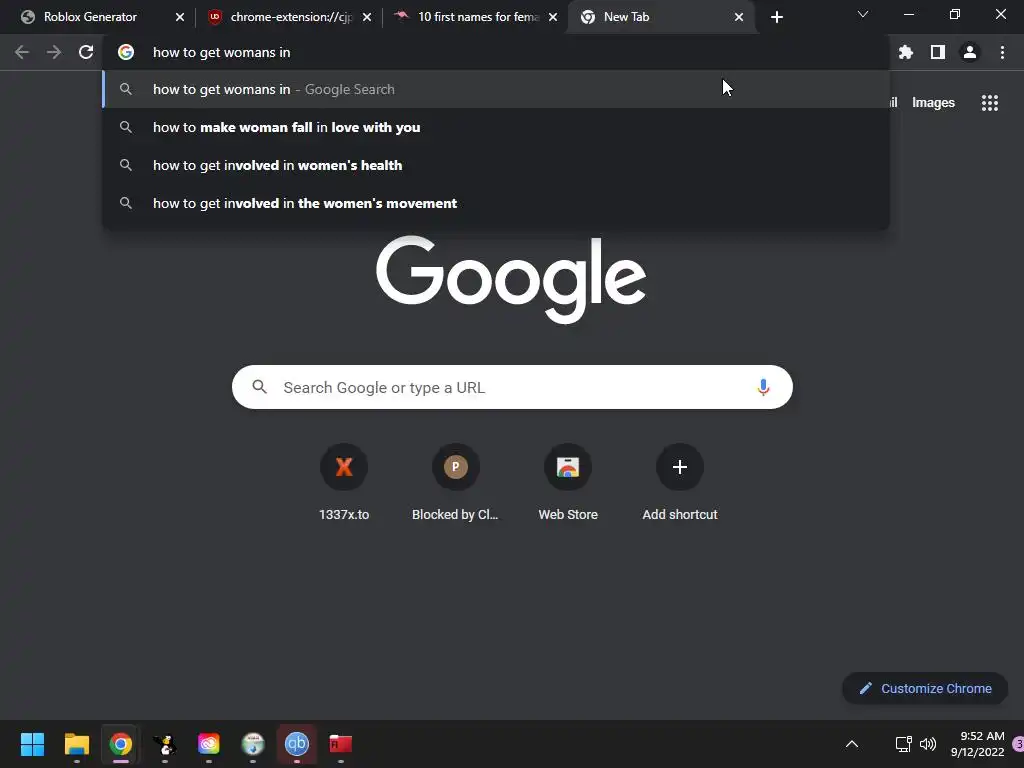Open the Web Store shortcut

[x=568, y=483]
